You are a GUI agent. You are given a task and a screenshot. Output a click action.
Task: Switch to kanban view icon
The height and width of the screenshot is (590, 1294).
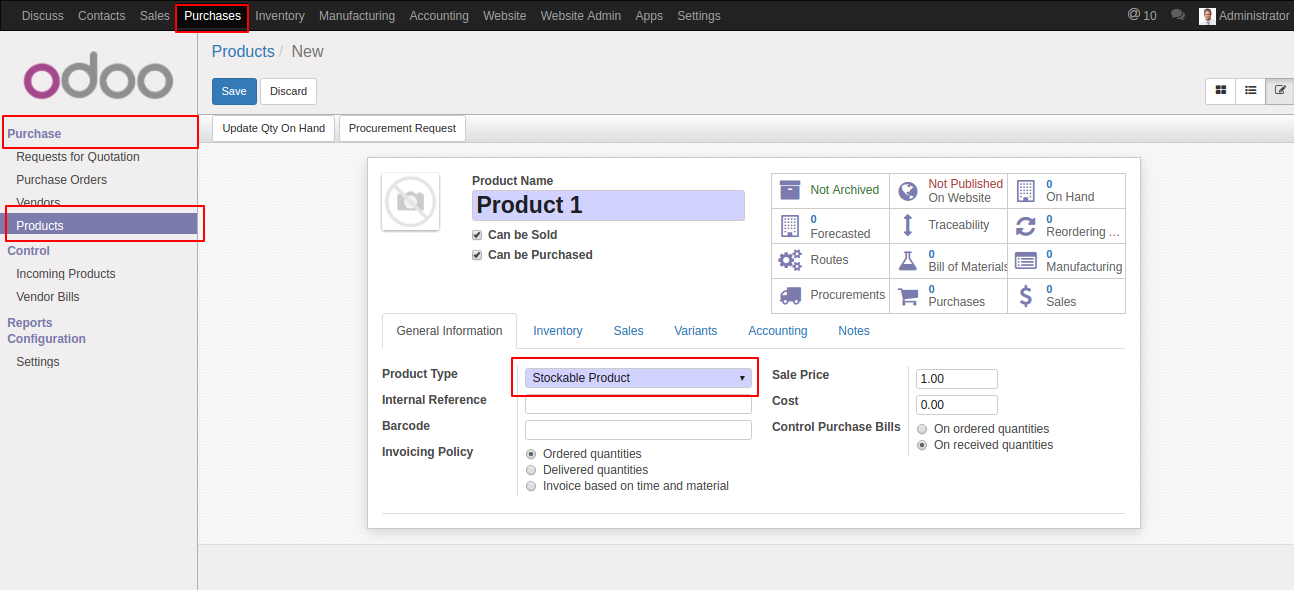click(1220, 91)
